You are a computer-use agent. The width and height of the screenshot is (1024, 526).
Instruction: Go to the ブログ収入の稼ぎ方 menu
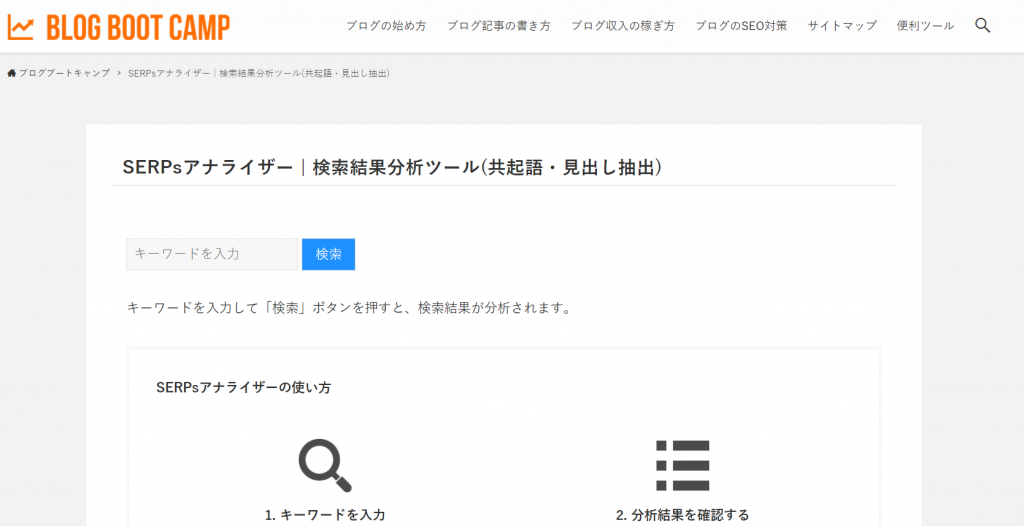point(623,26)
